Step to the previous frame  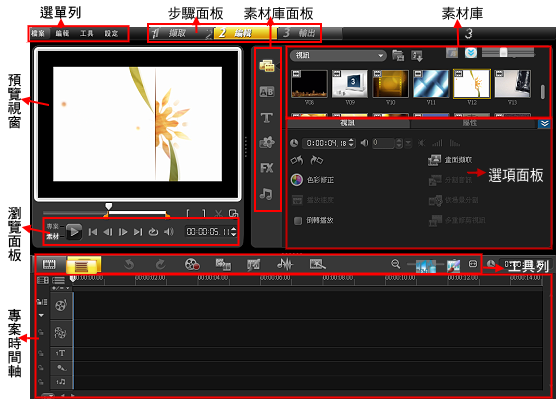(x=108, y=232)
